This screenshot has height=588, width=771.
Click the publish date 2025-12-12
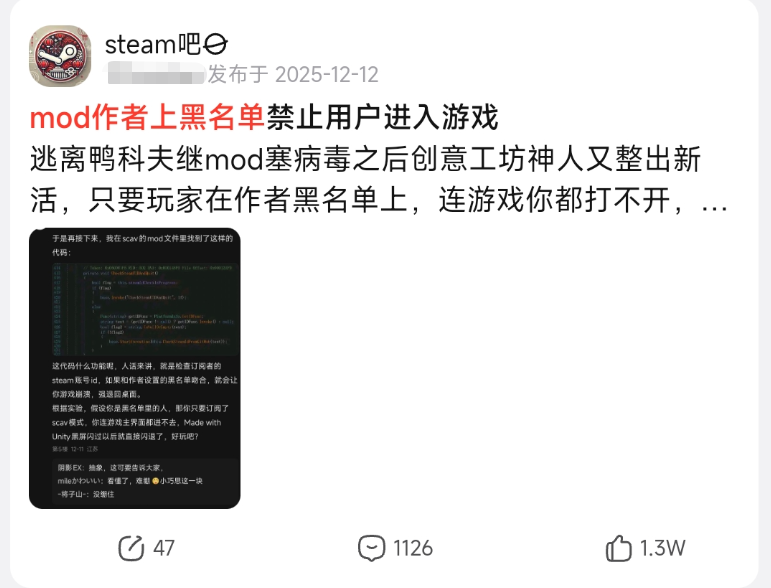[327, 75]
